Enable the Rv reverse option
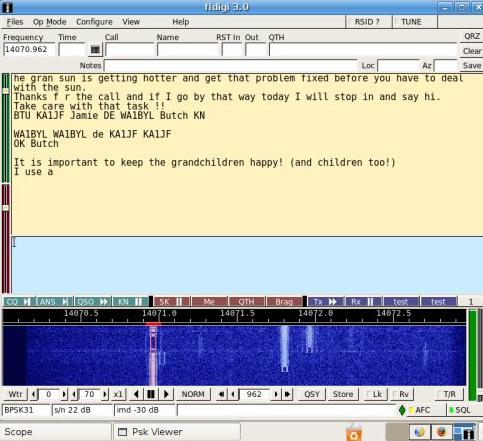Viewport: 483px width, 441px height. [x=401, y=394]
